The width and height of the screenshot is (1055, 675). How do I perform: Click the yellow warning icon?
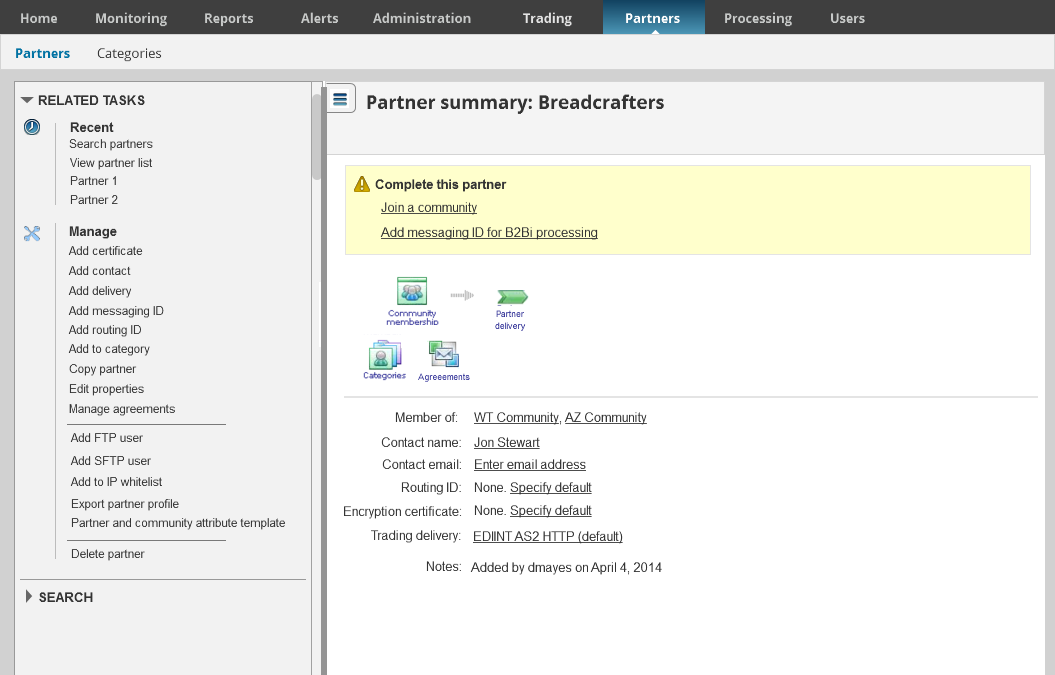point(362,184)
